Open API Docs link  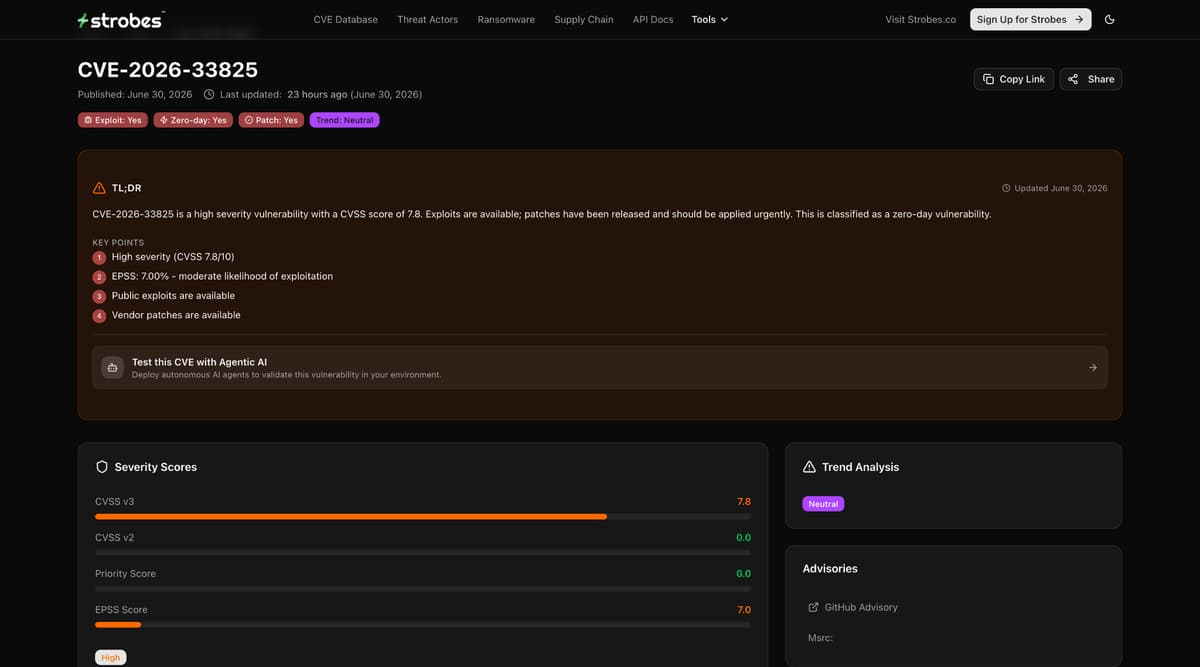tap(653, 20)
